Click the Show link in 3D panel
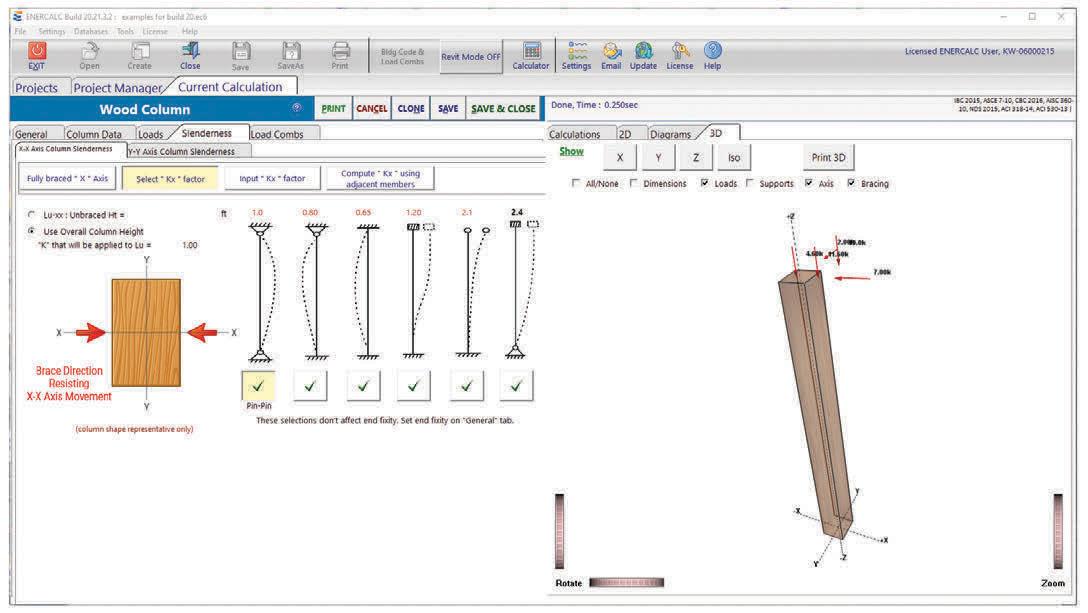Screen dimensions: 1088x613 click(571, 151)
